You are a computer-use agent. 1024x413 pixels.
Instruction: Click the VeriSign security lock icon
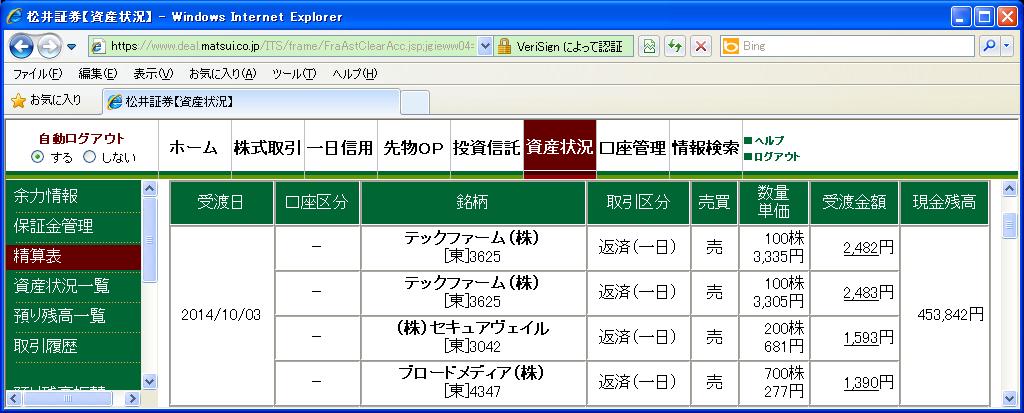coord(504,46)
